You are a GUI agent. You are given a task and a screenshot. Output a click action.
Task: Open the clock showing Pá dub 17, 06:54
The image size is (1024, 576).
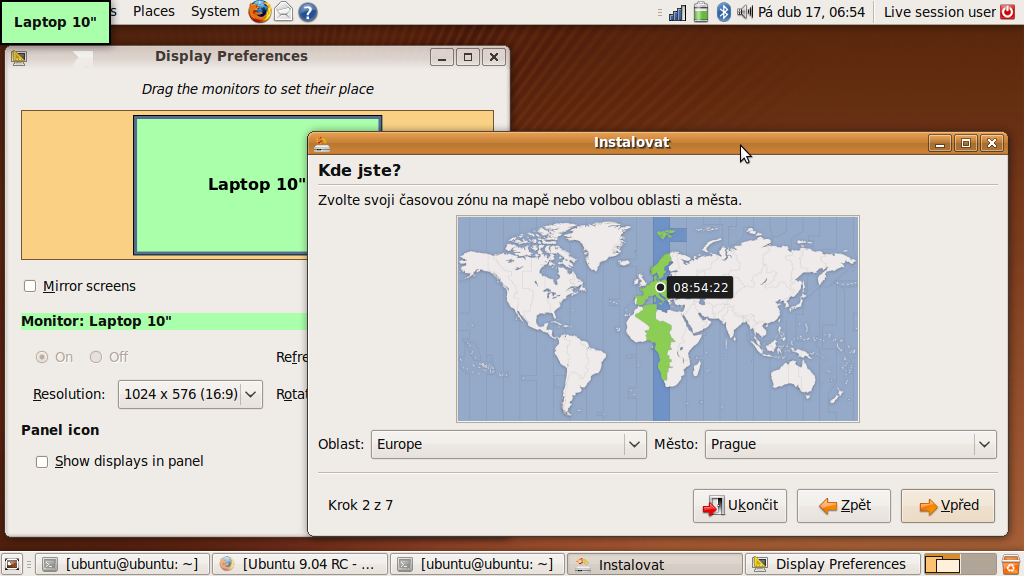click(x=811, y=12)
